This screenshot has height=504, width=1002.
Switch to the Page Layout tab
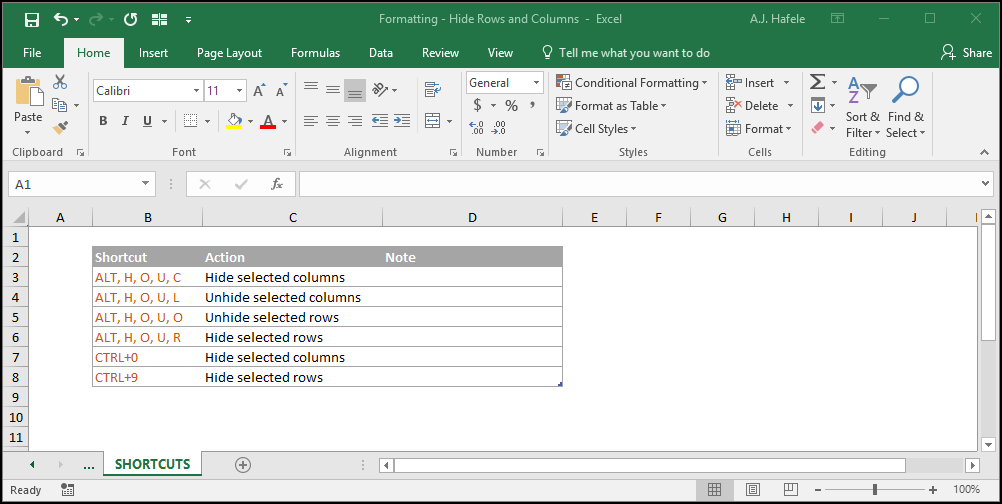click(x=229, y=53)
